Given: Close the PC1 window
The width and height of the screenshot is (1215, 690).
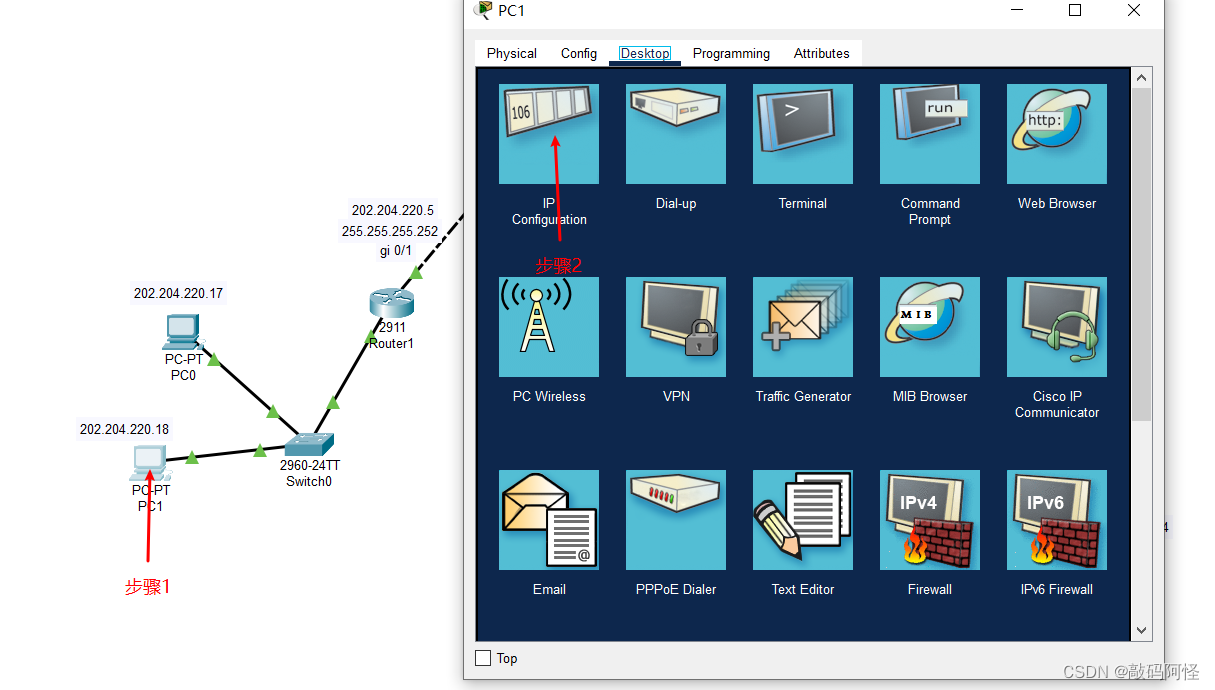Looking at the screenshot, I should (1134, 10).
